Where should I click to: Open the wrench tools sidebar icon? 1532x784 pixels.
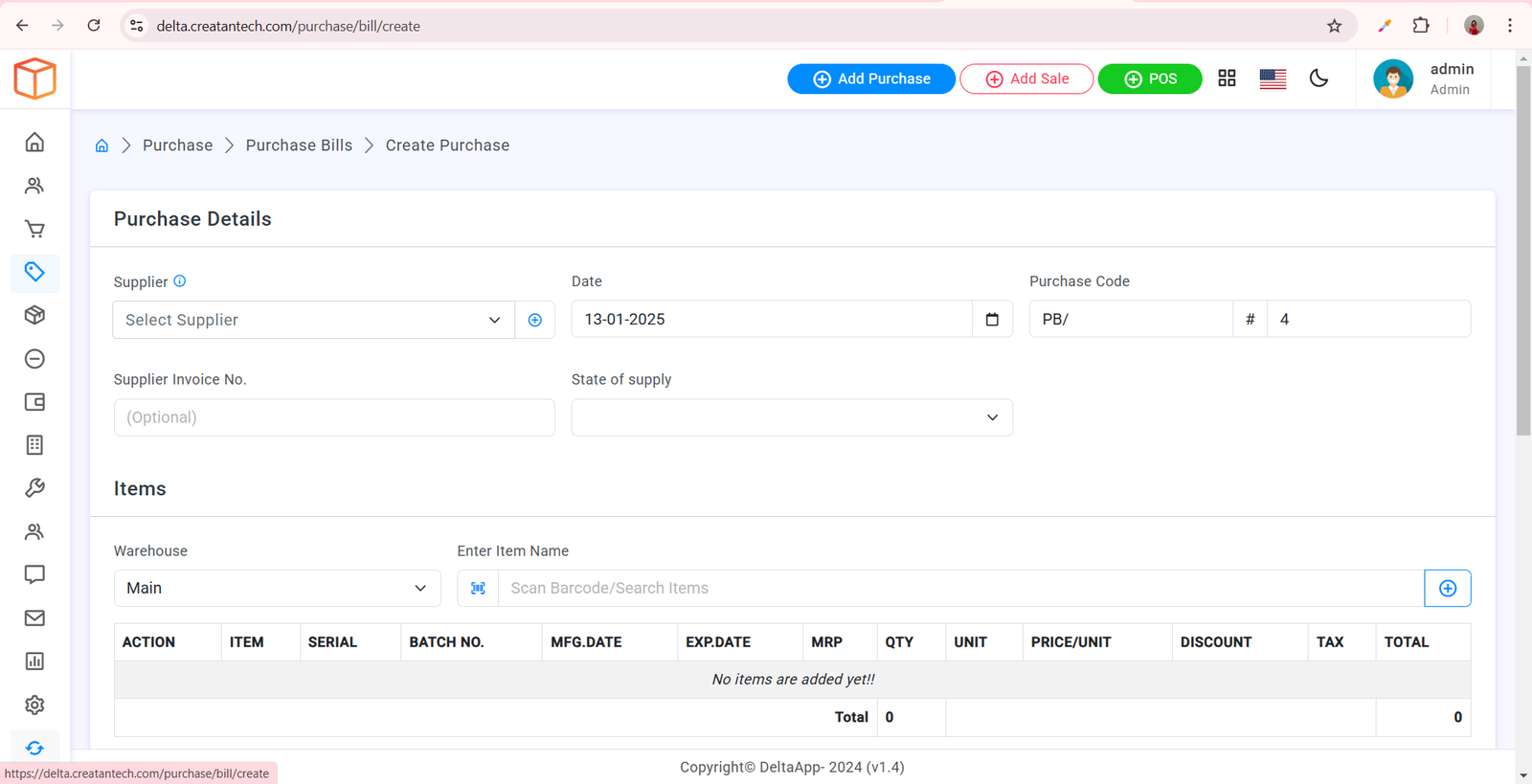(x=34, y=488)
